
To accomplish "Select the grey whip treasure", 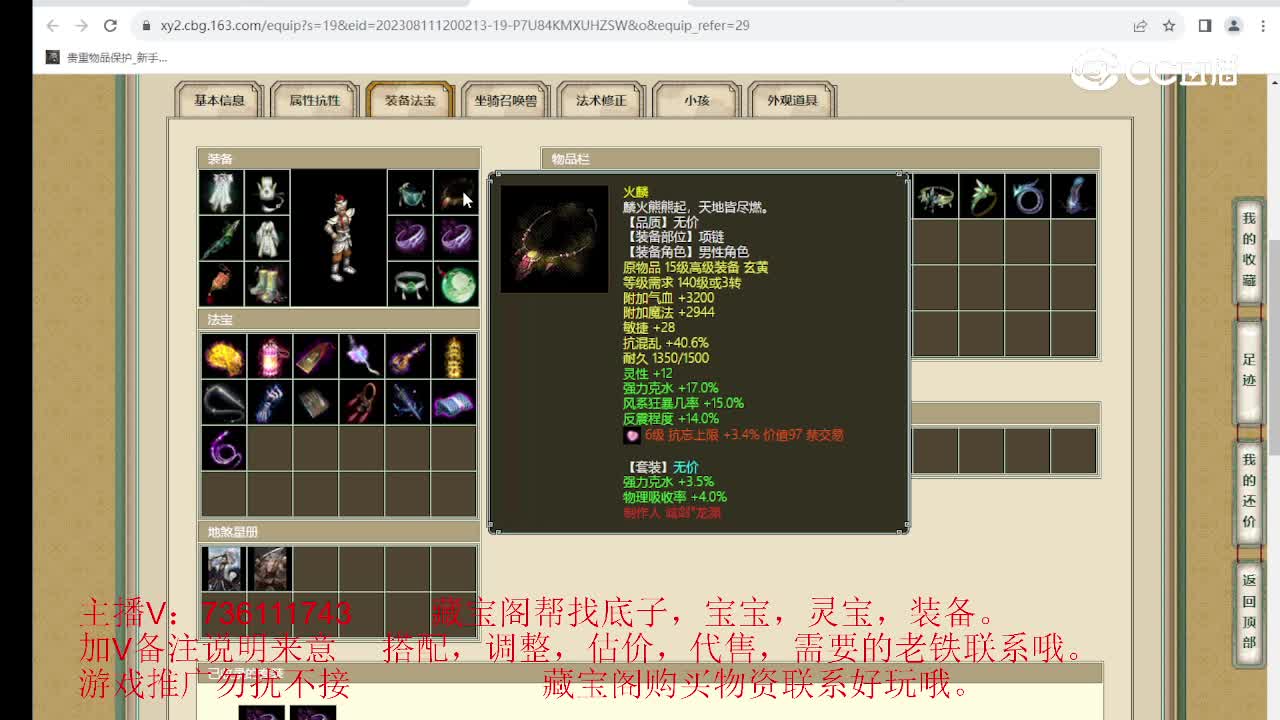I will pyautogui.click(x=223, y=402).
